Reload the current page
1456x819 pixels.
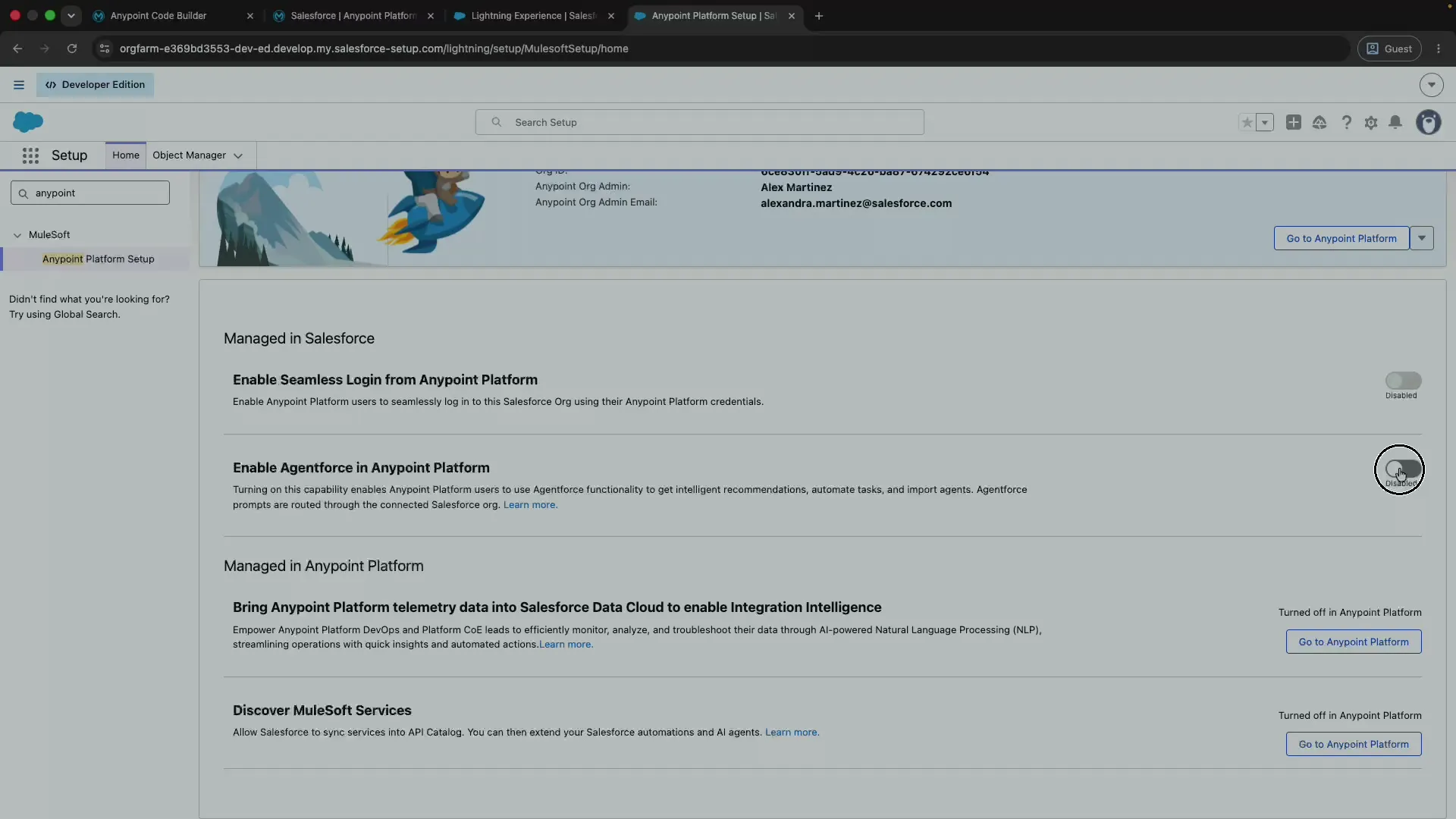72,49
